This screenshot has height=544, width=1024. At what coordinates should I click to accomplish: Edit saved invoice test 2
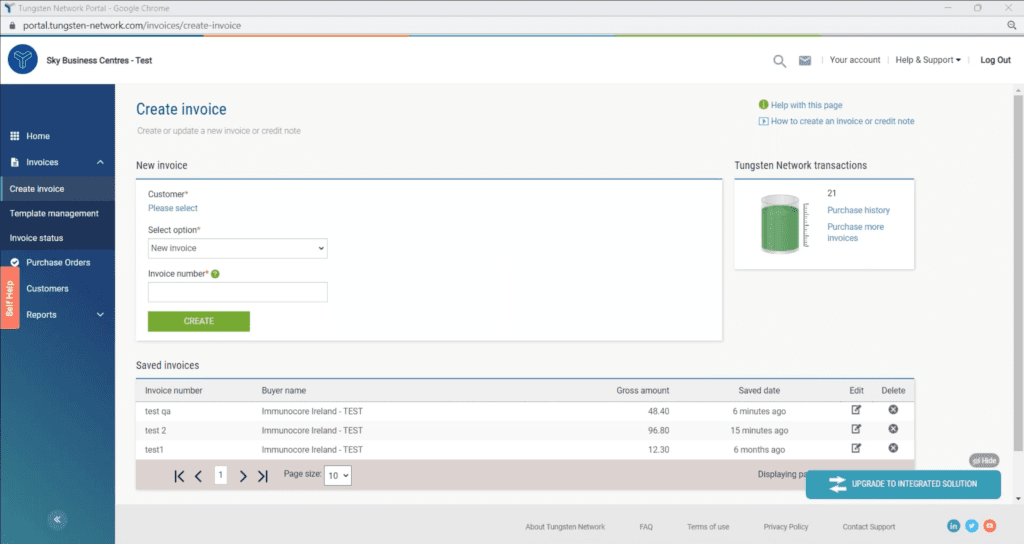tap(856, 429)
